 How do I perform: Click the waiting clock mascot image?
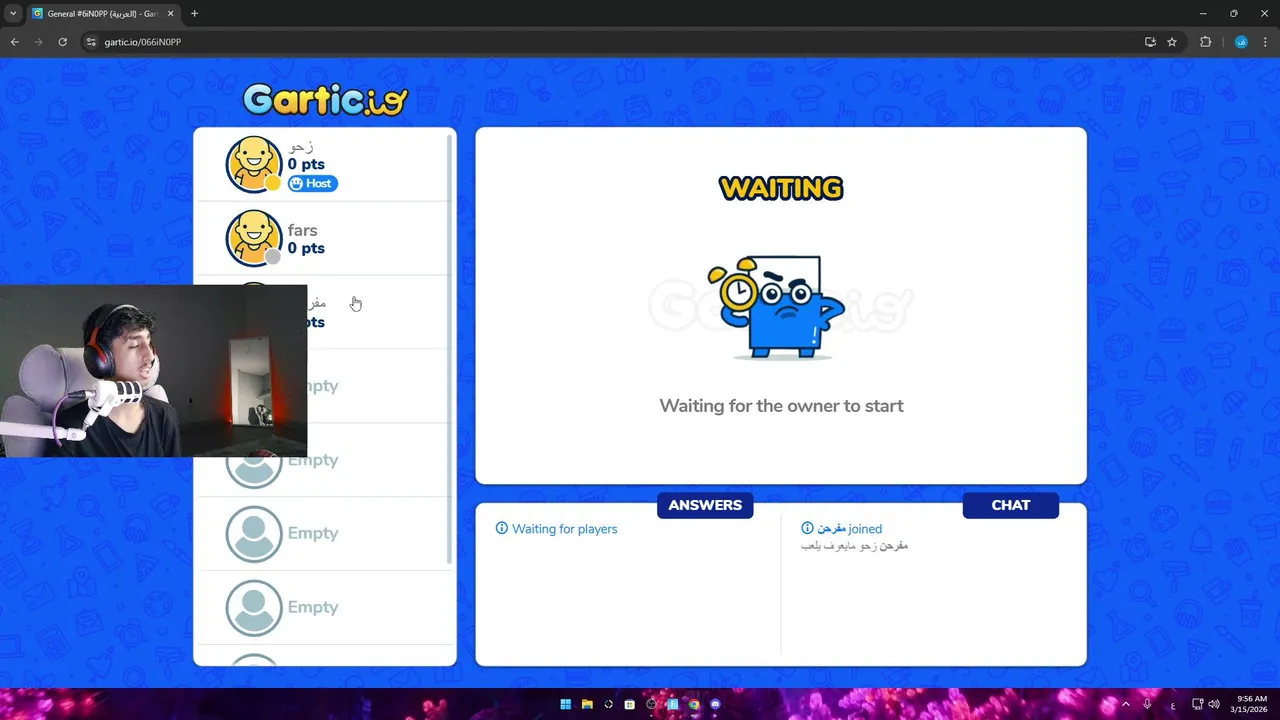[x=776, y=307]
